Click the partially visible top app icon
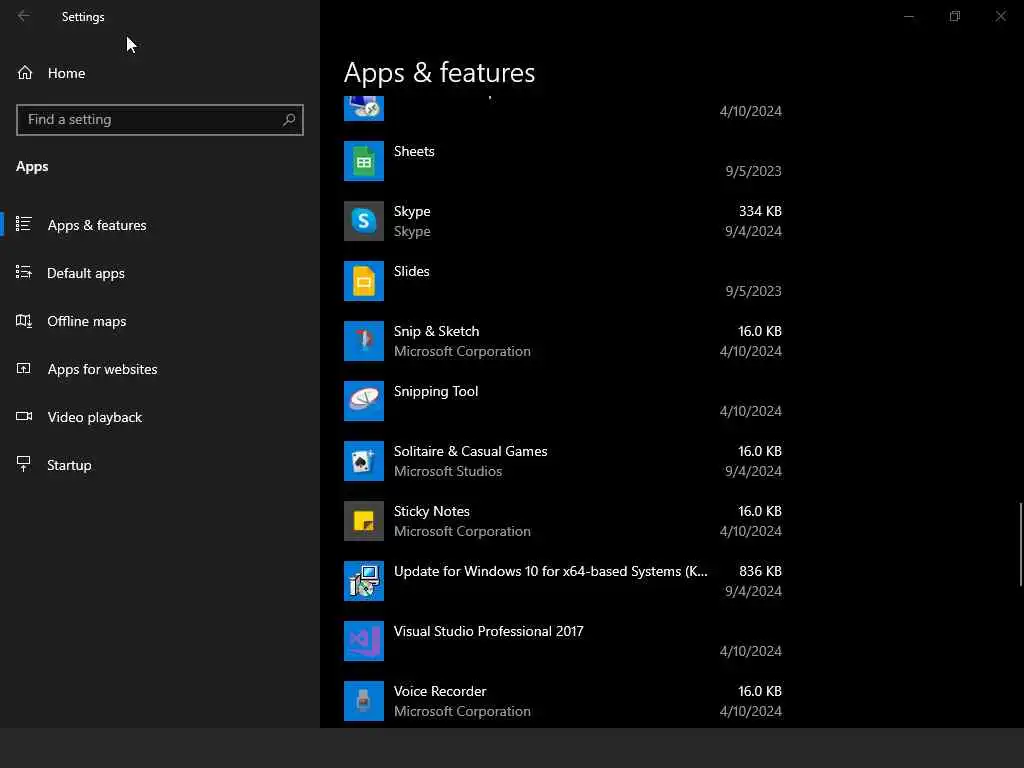 click(x=364, y=108)
